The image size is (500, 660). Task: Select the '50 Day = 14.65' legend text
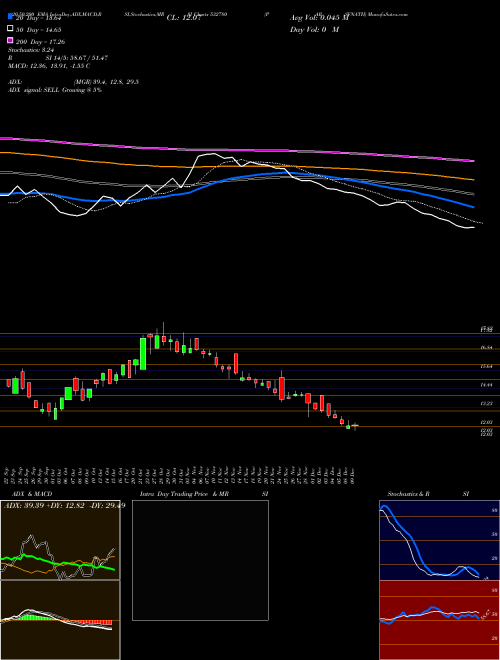click(x=39, y=30)
